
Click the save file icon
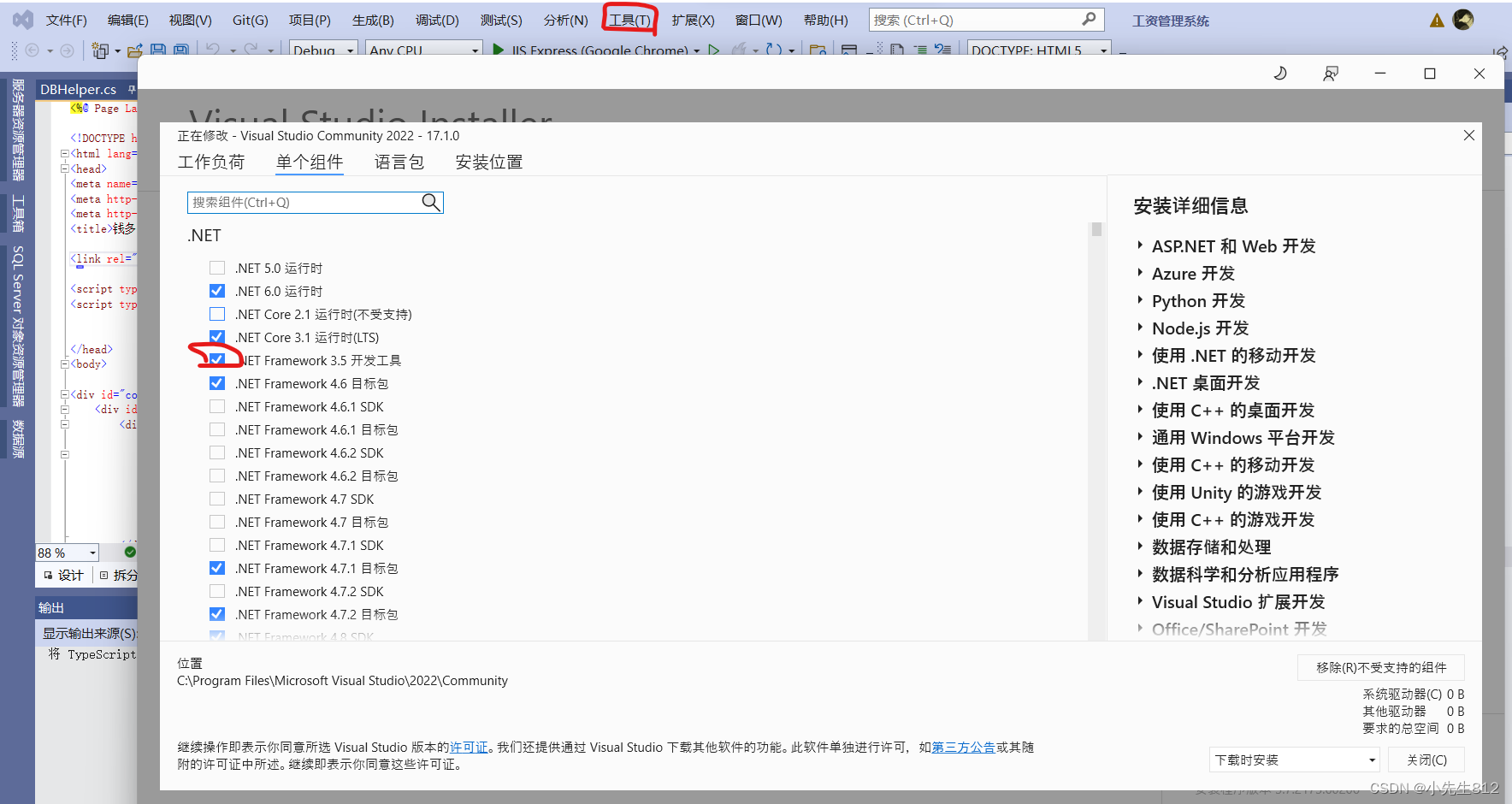pyautogui.click(x=158, y=50)
